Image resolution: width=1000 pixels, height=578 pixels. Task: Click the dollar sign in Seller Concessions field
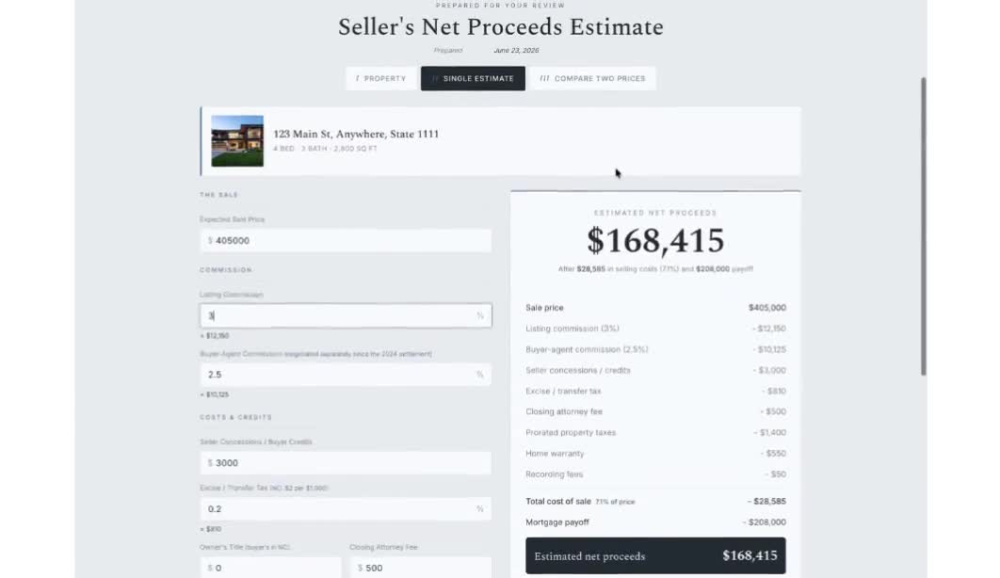pyautogui.click(x=210, y=463)
